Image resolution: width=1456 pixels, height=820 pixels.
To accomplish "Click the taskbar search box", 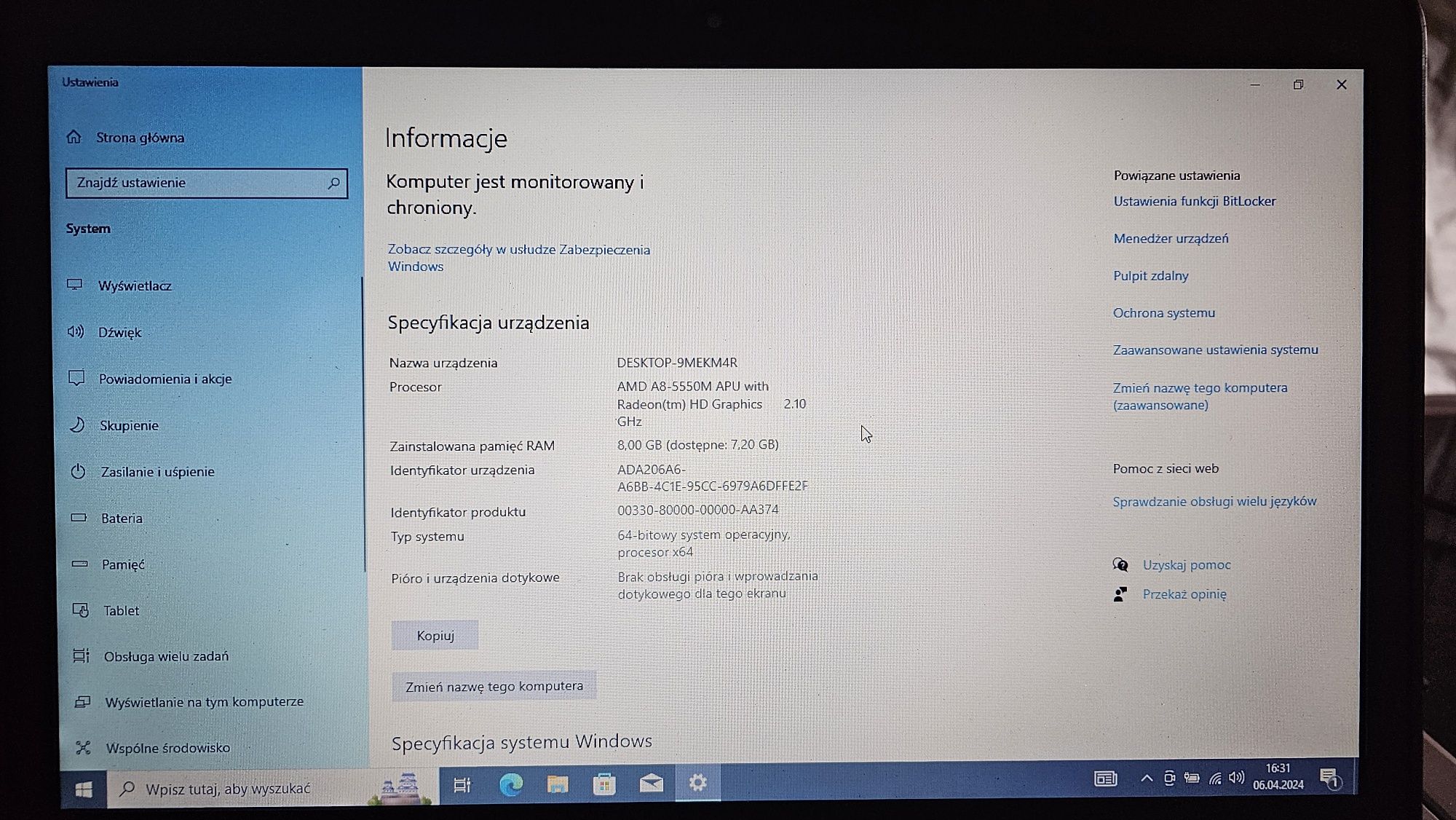I will [273, 788].
